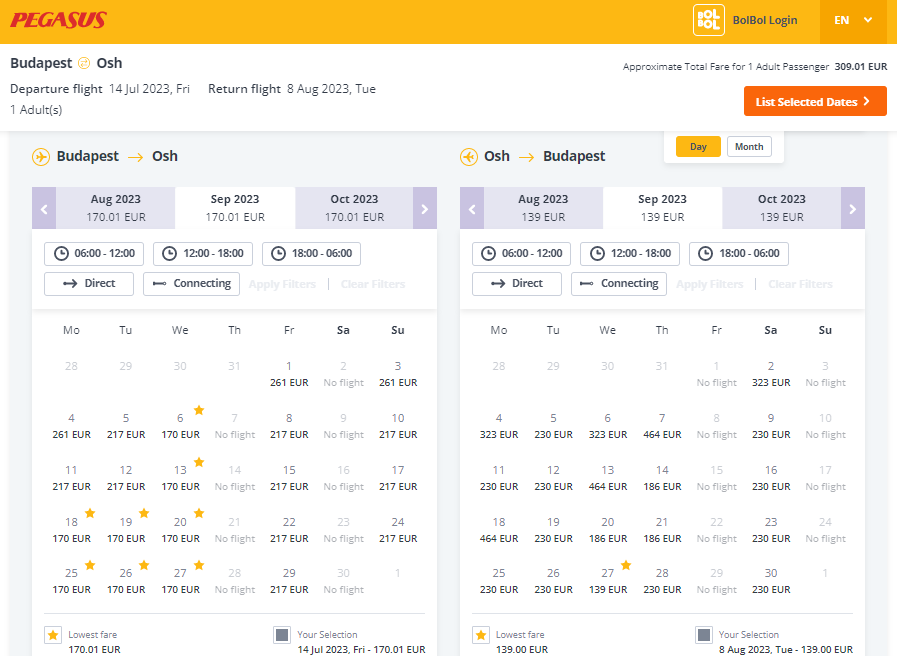This screenshot has height=656, width=897.
Task: Pick 18 Sep return for 464 EUR
Action: click(x=499, y=530)
